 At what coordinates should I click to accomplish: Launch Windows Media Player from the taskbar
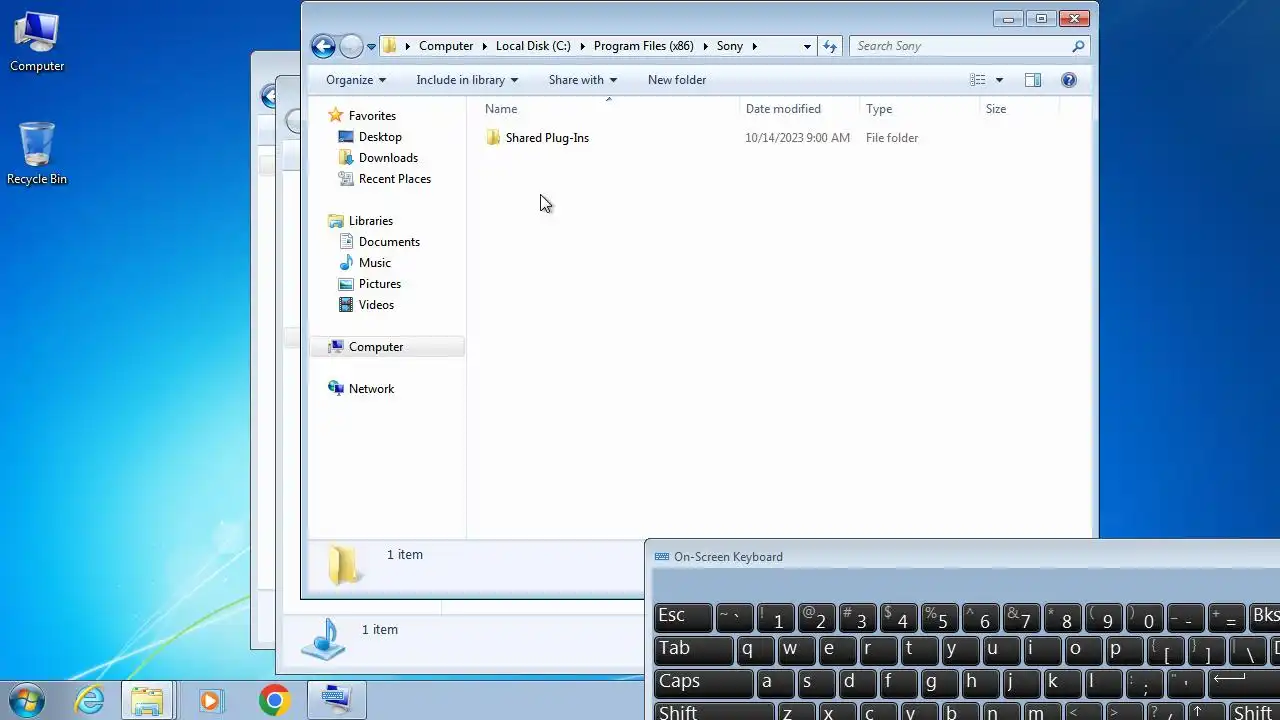(210, 700)
